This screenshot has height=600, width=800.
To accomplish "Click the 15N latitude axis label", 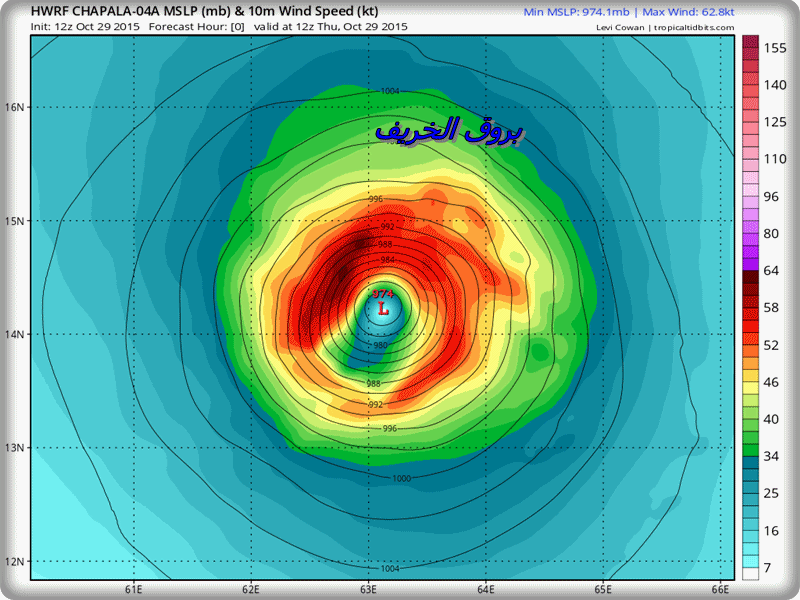I will 15,221.
